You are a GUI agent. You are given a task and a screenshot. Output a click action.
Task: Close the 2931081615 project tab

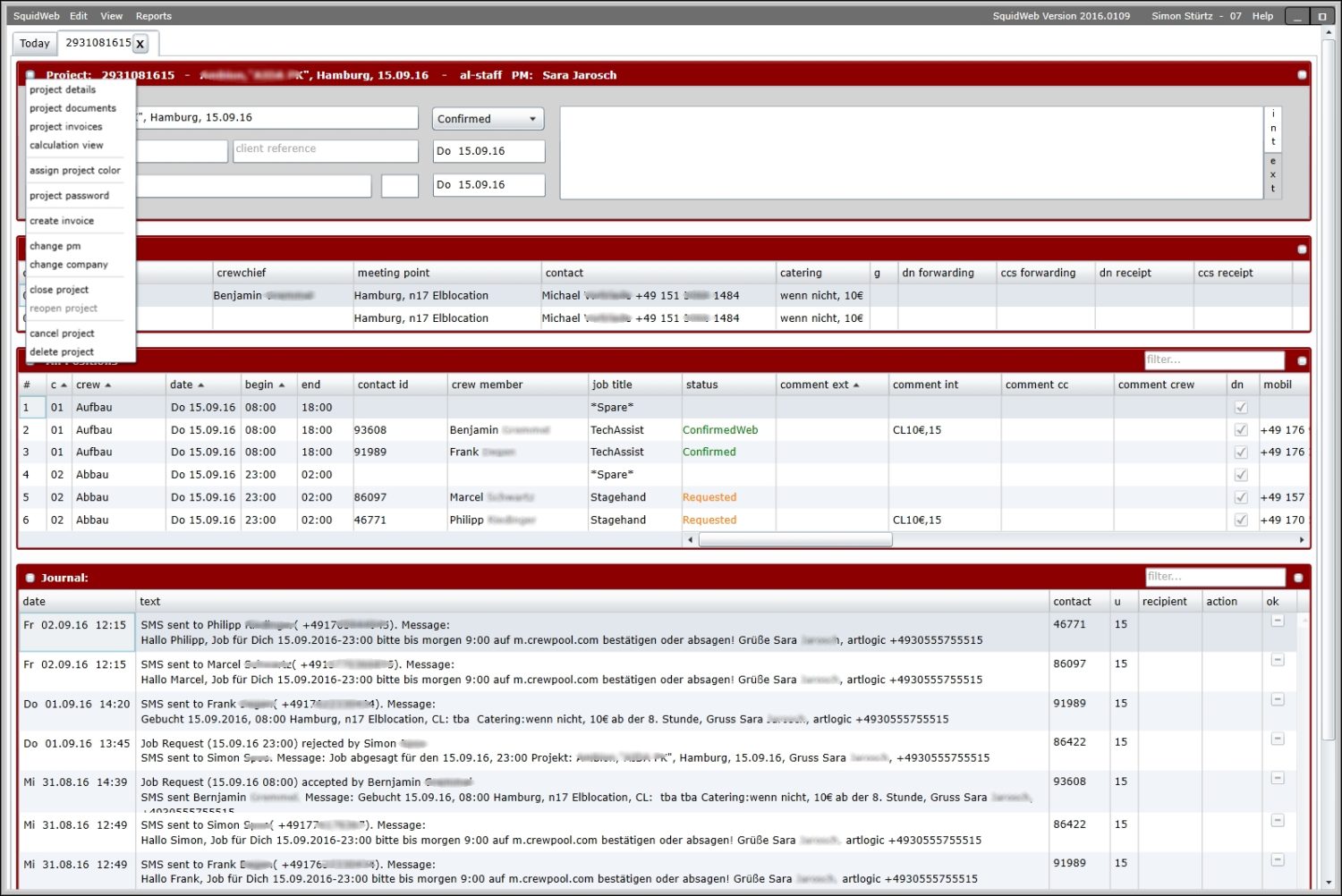[x=140, y=44]
